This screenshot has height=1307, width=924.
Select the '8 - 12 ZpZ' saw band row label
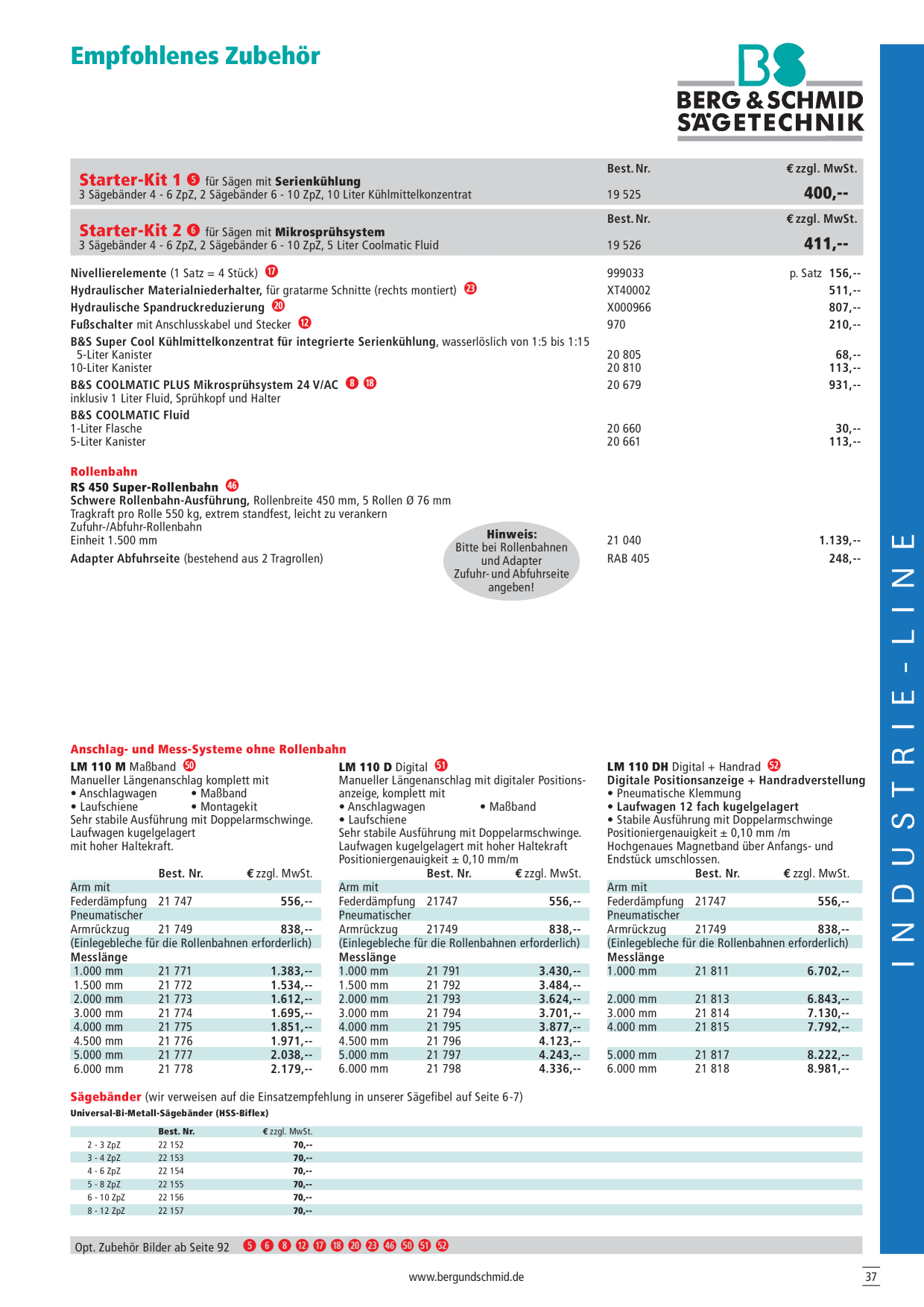tap(106, 1212)
